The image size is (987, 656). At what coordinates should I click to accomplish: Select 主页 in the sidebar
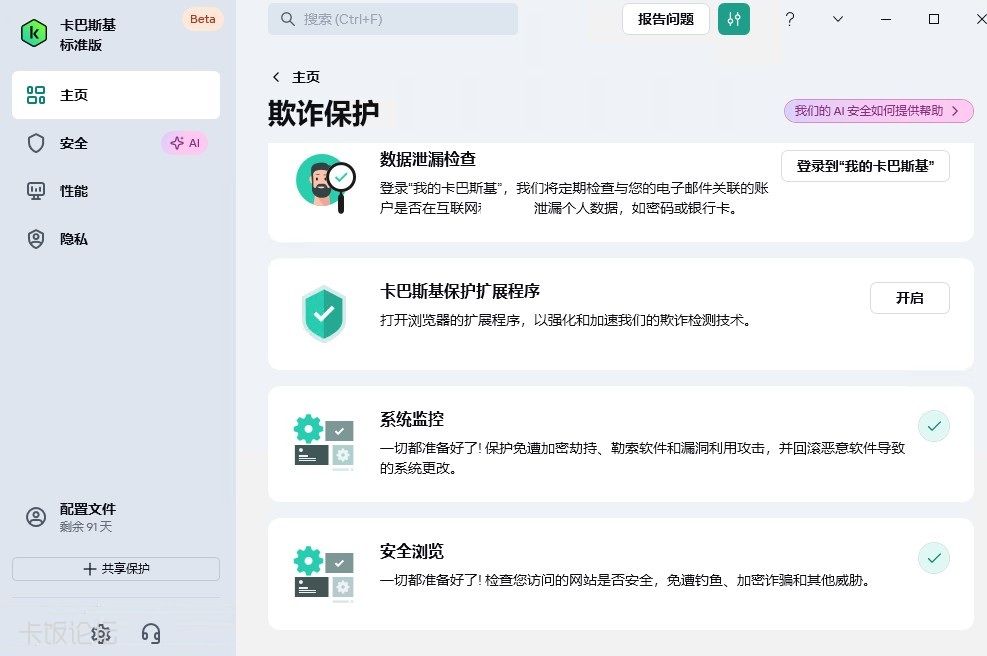[x=116, y=95]
